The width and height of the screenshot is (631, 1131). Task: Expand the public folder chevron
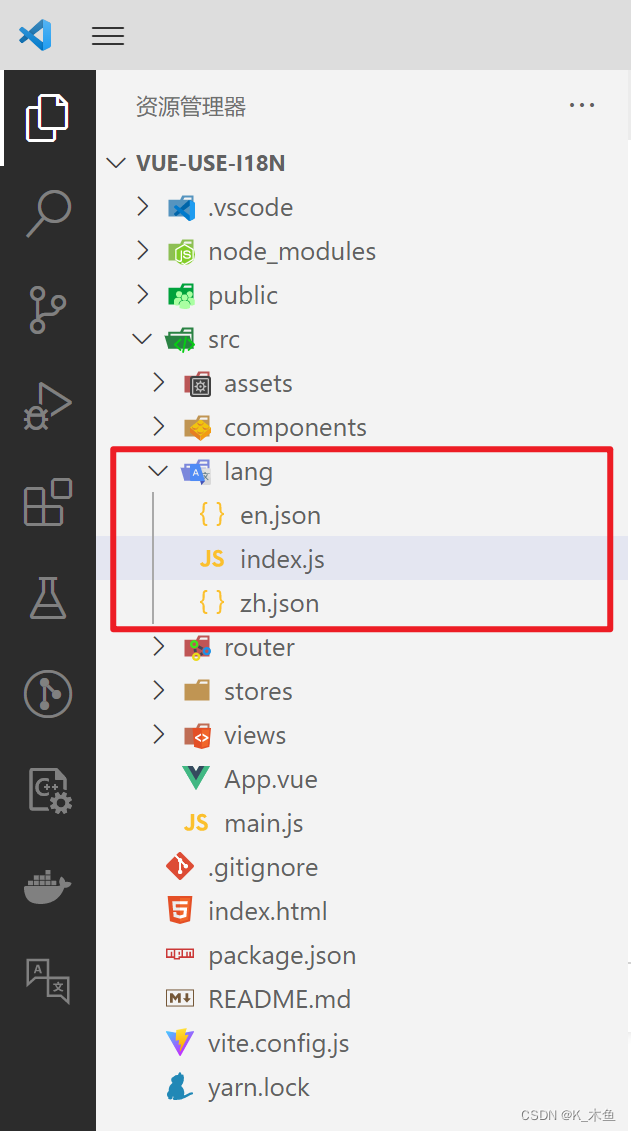(144, 295)
